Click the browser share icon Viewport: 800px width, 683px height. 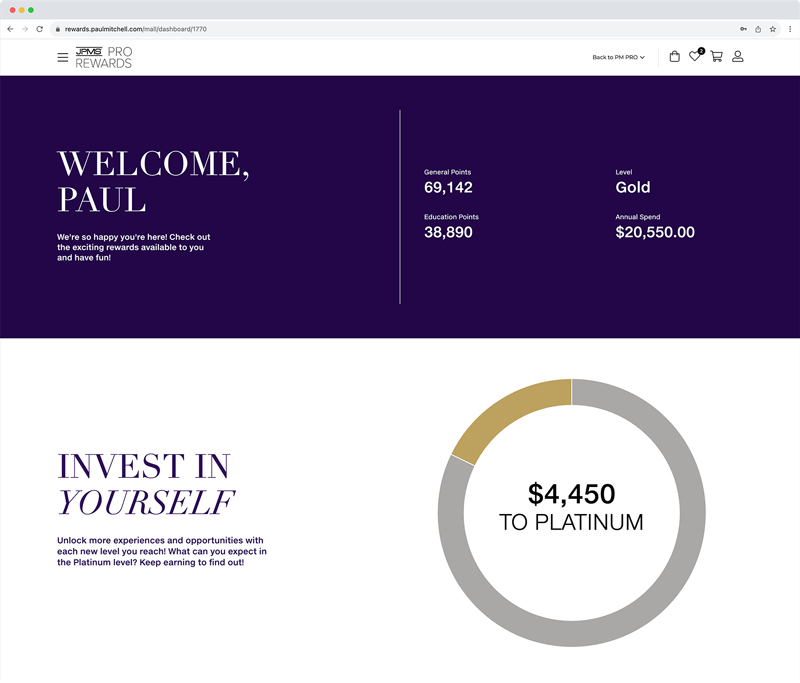758,29
